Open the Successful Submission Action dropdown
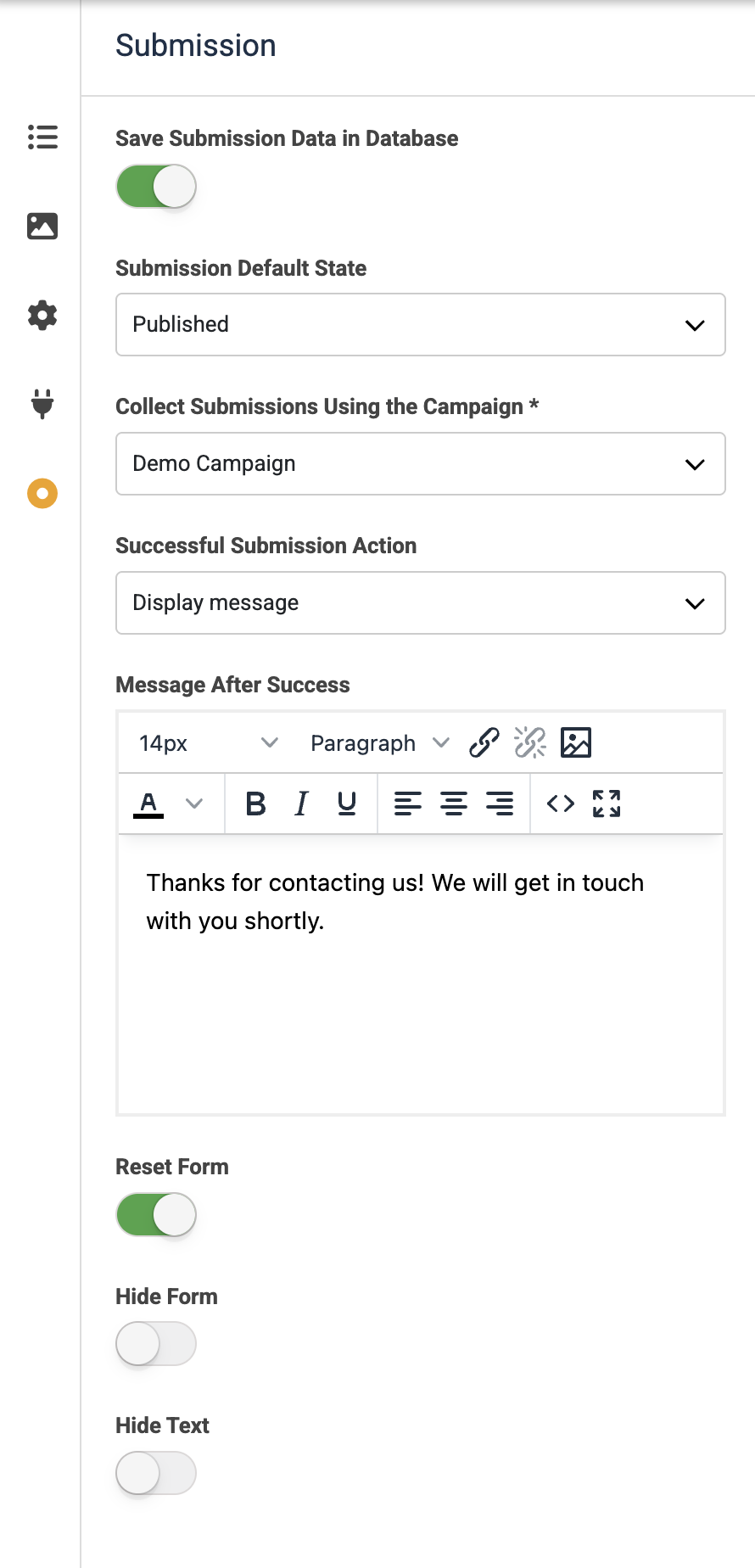755x1568 pixels. (x=420, y=603)
